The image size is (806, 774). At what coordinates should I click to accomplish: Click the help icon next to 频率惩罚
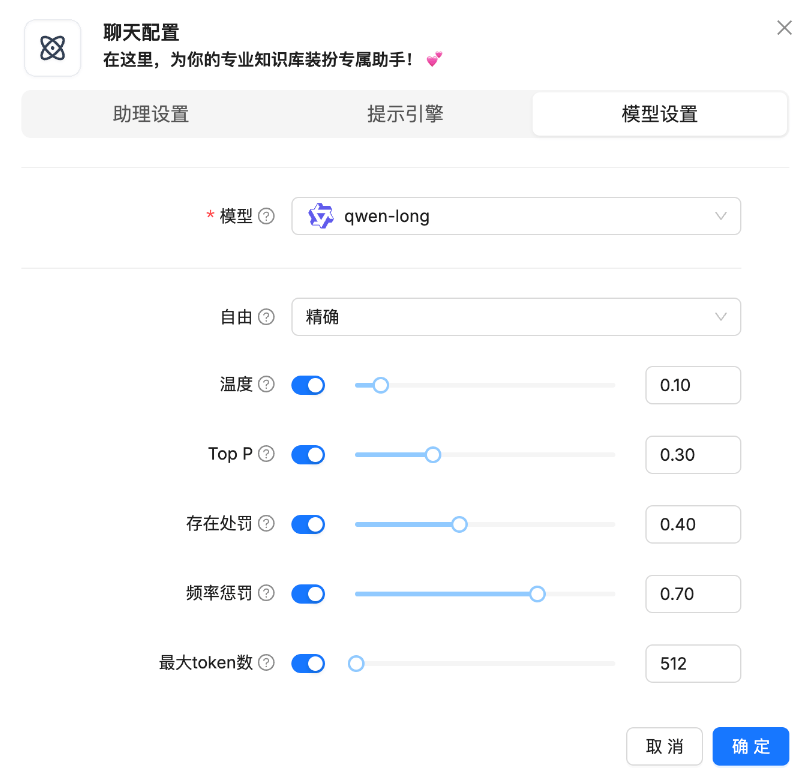coord(266,593)
